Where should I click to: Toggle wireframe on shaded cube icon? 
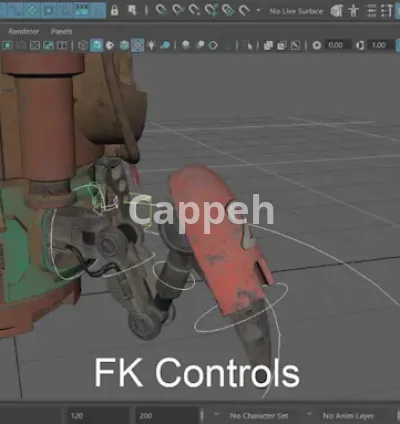pyautogui.click(x=124, y=45)
